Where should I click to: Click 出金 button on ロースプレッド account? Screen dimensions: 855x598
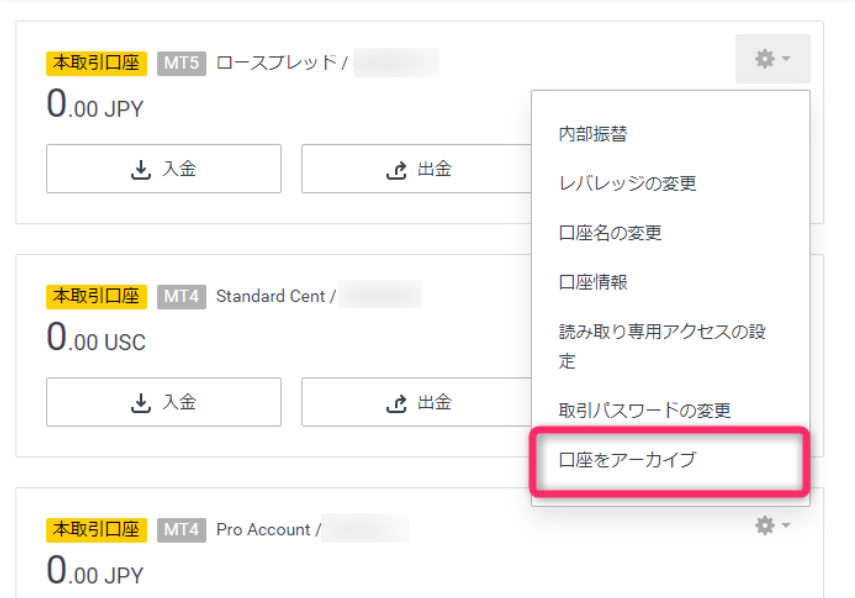pos(418,169)
